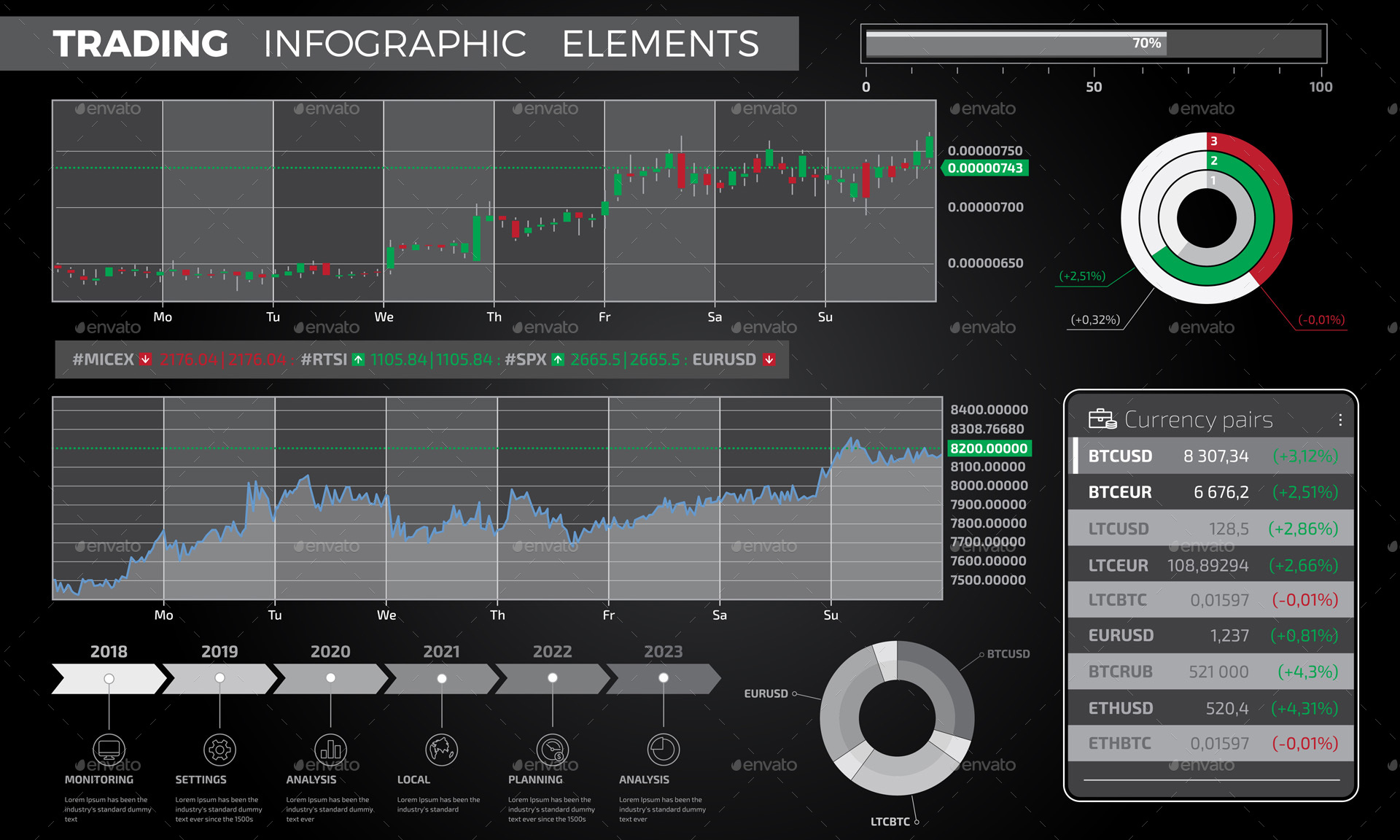The width and height of the screenshot is (1400, 840).
Task: Open Settings via the gear icon under 2019
Action: click(x=219, y=750)
